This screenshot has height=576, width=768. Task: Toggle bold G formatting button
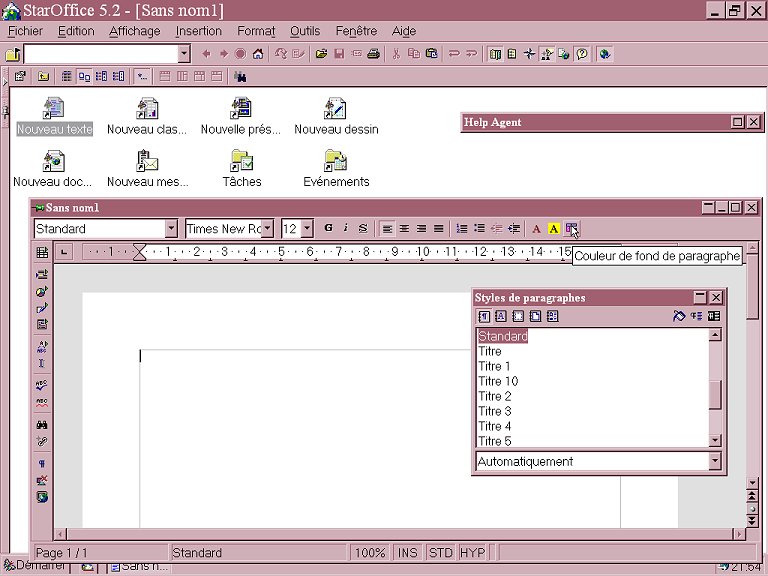pos(328,228)
